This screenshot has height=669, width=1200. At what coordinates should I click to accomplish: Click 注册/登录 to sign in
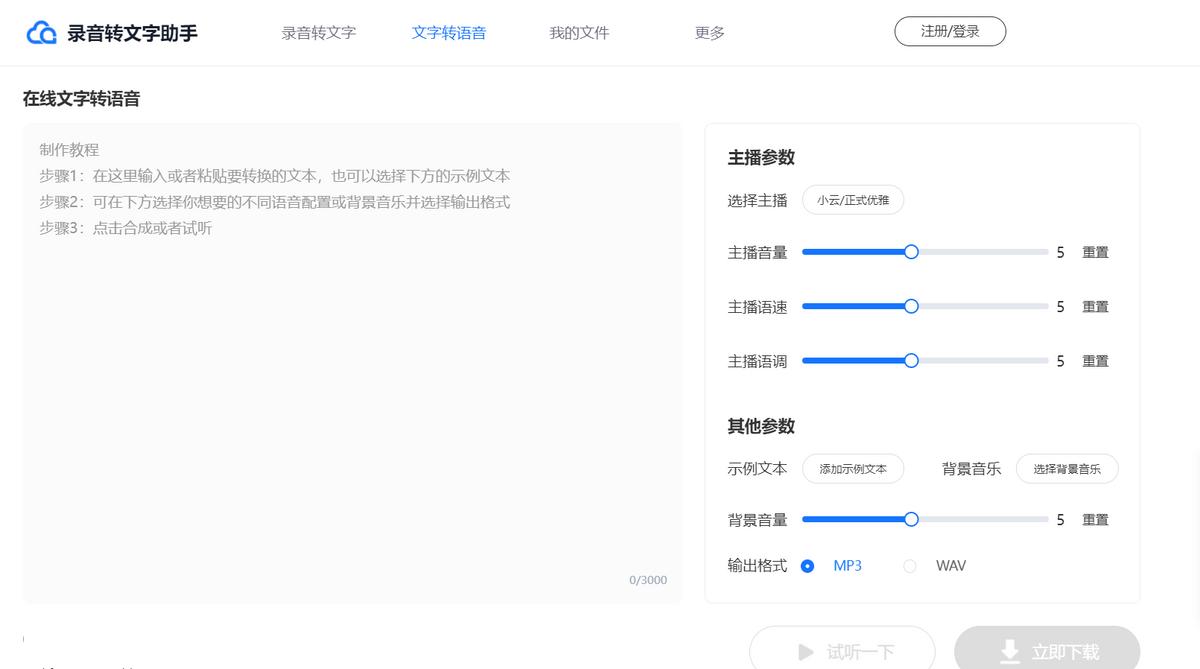pyautogui.click(x=950, y=31)
